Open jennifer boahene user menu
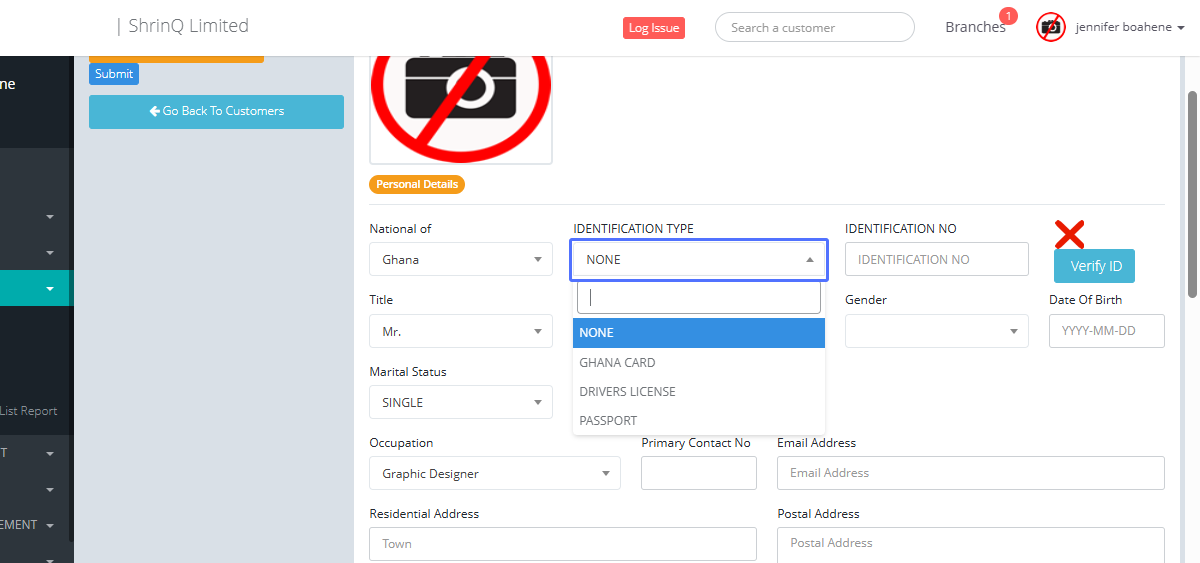This screenshot has width=1200, height=563. point(1129,28)
